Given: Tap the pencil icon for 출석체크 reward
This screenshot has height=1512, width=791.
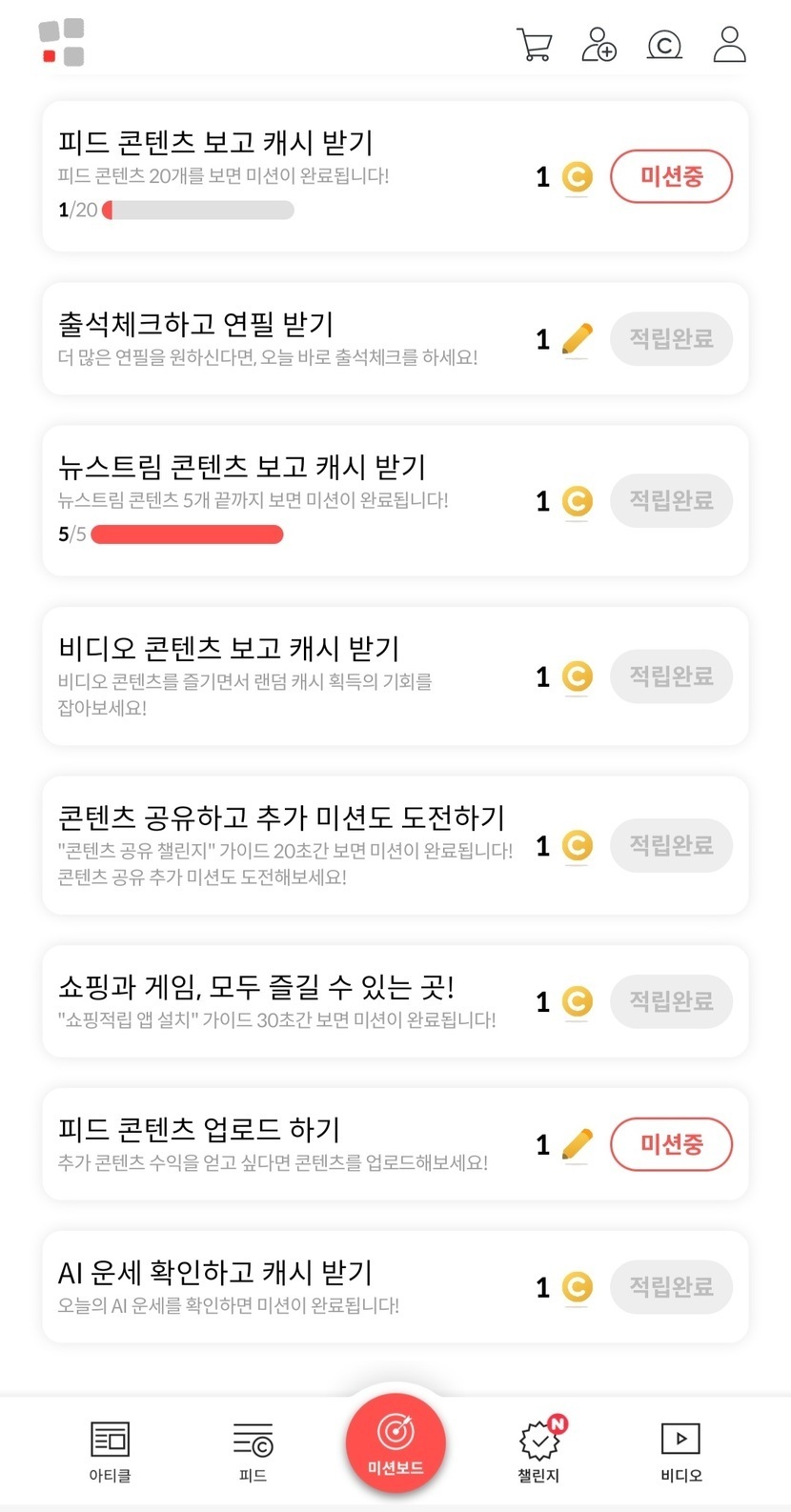Looking at the screenshot, I should tap(577, 339).
